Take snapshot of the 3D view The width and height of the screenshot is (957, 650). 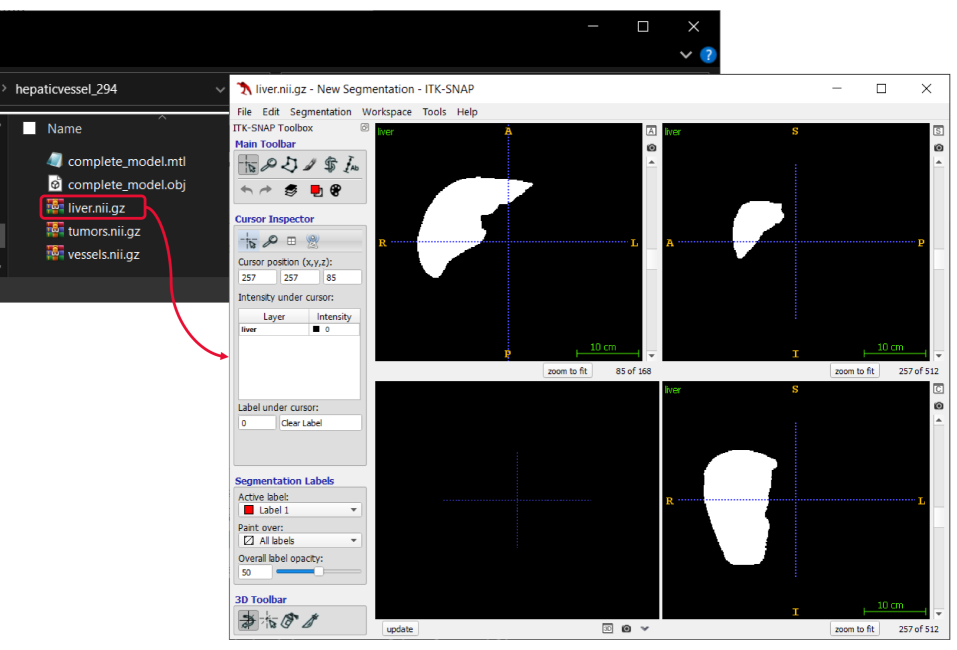pos(626,629)
